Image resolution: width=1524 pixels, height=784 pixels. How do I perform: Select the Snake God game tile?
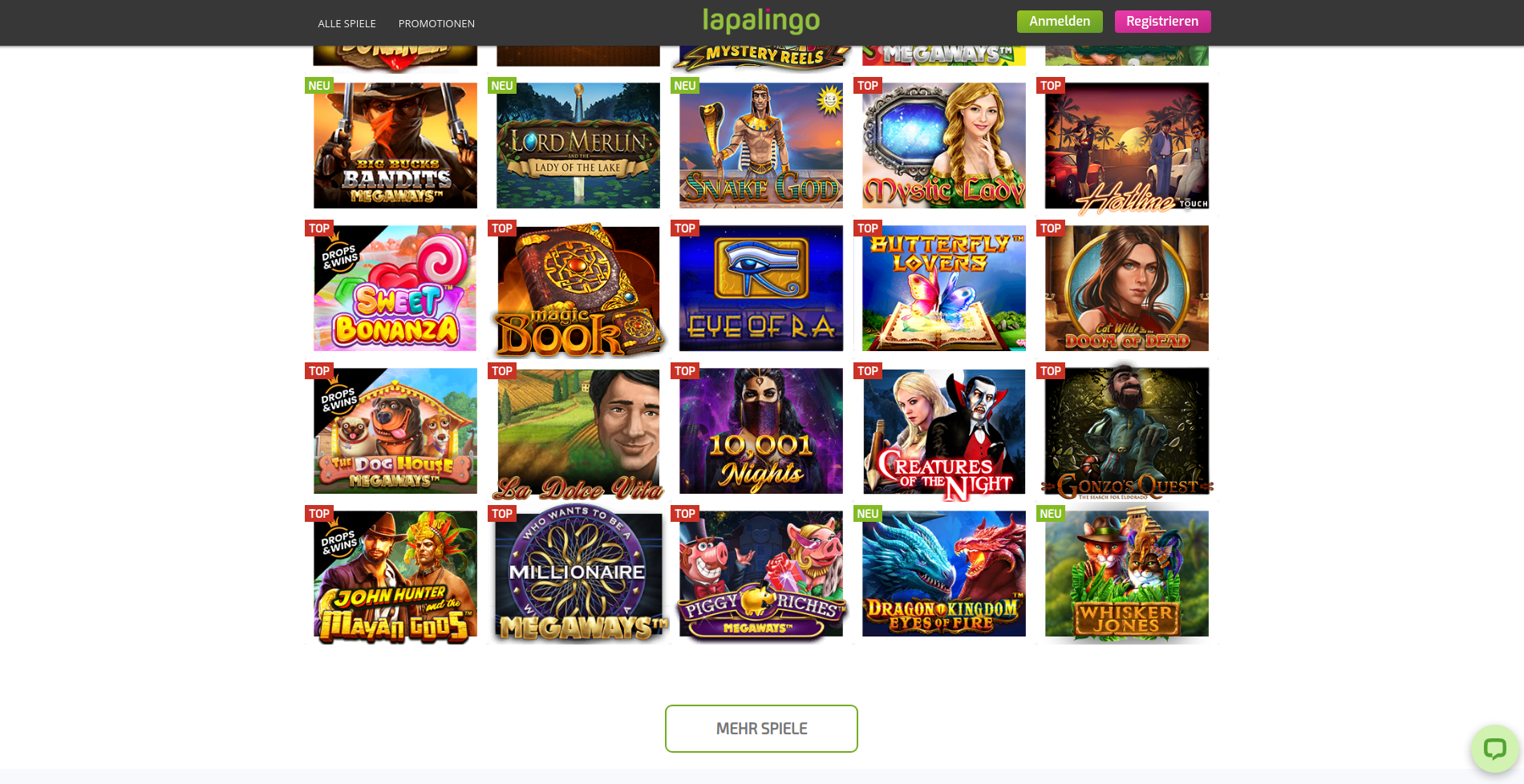pos(761,145)
